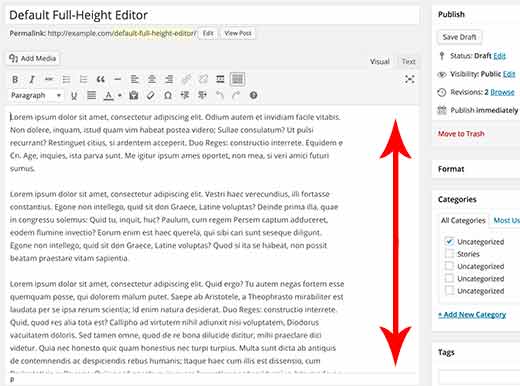
Task: Click the Insert link icon
Action: [x=186, y=79]
